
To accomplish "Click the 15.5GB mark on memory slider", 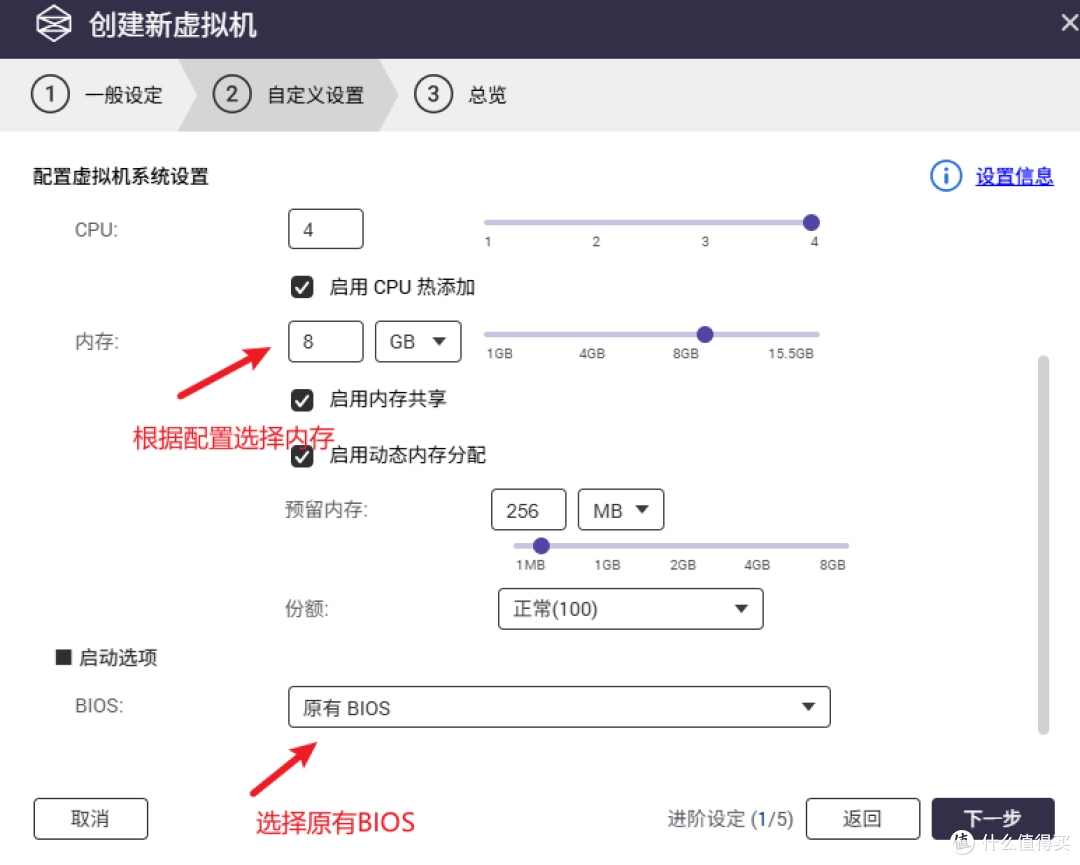I will [791, 353].
